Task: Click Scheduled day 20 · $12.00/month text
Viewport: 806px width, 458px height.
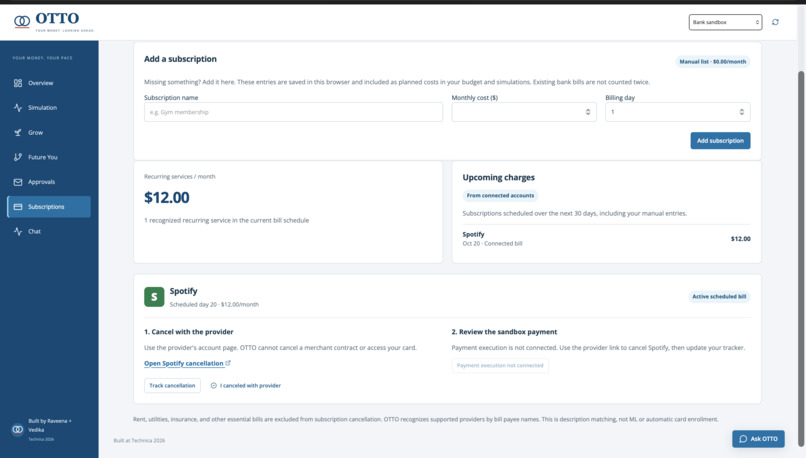Action: pyautogui.click(x=214, y=304)
